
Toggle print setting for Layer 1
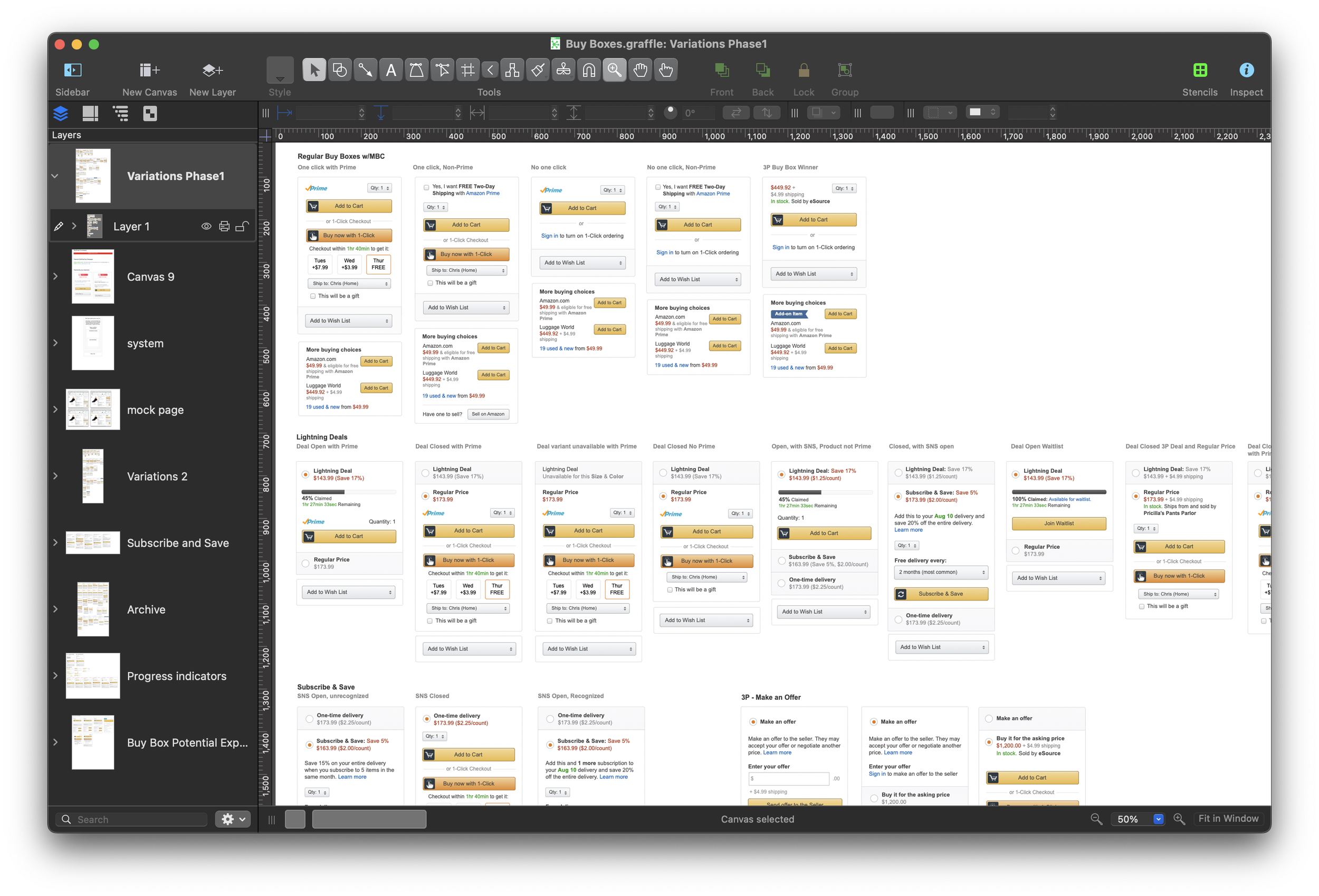click(224, 226)
